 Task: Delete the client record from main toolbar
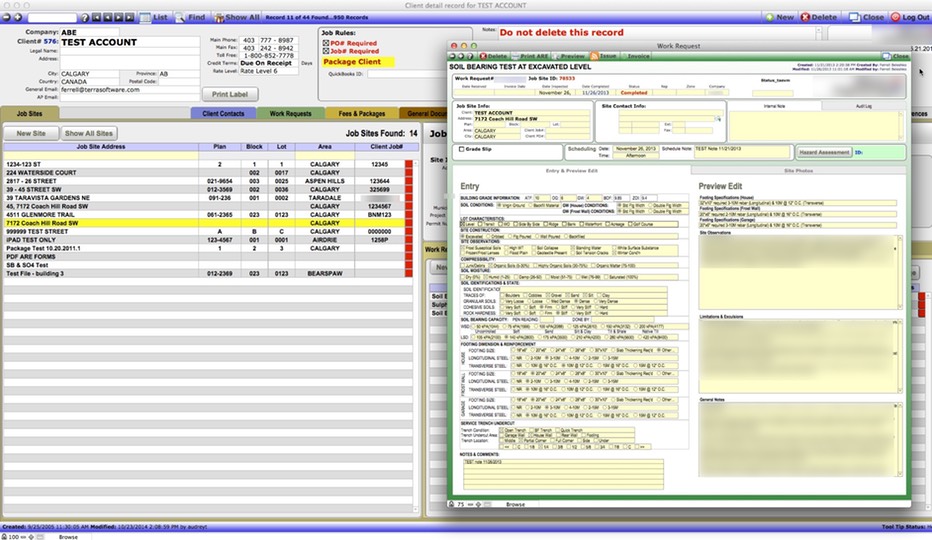coord(818,17)
